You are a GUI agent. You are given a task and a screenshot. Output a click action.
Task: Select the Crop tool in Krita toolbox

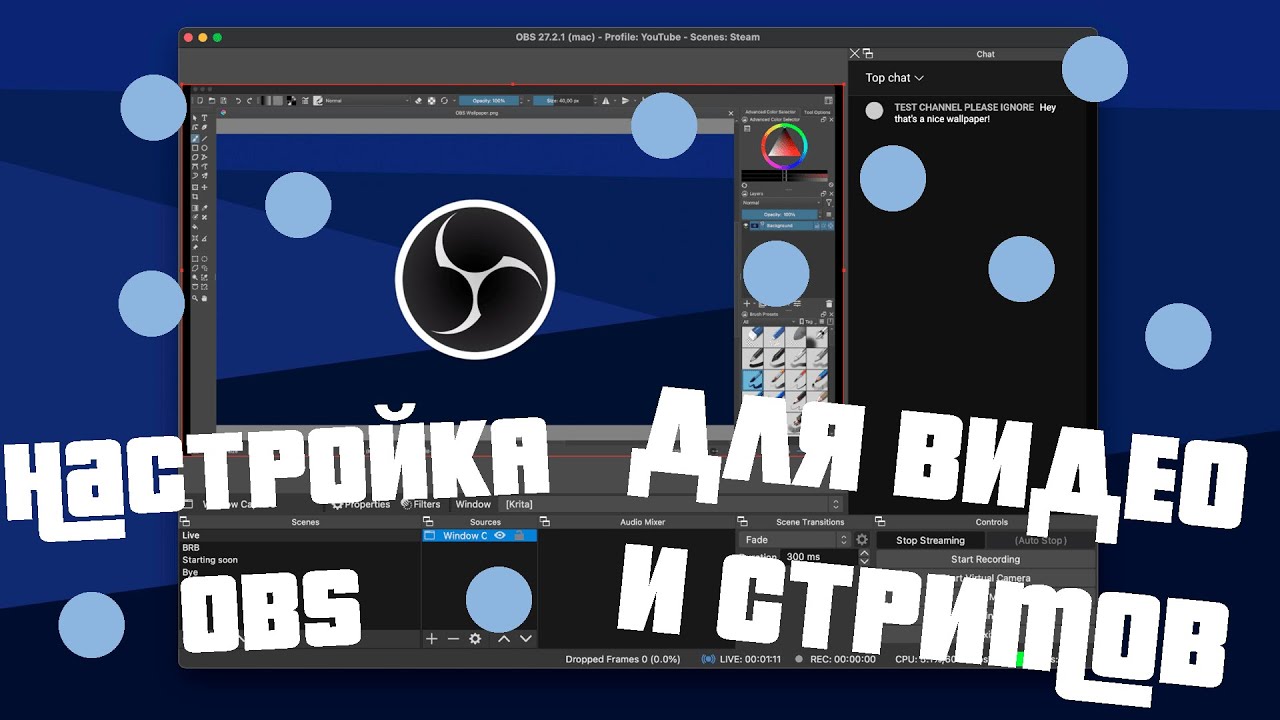click(x=195, y=196)
